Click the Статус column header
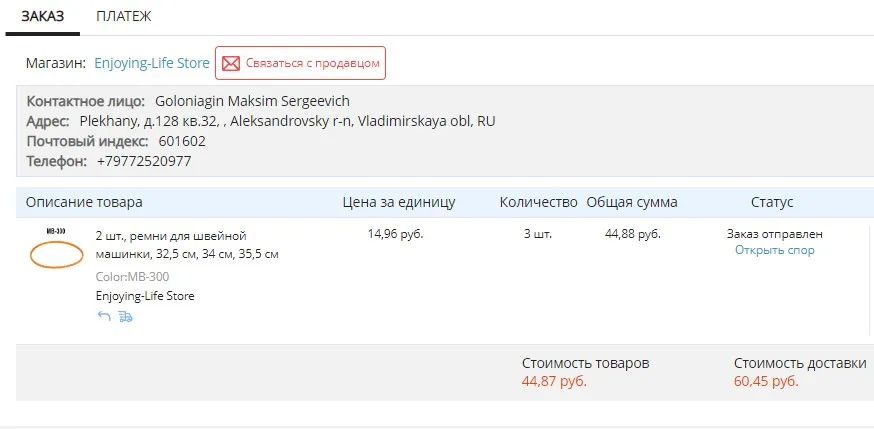 click(772, 202)
